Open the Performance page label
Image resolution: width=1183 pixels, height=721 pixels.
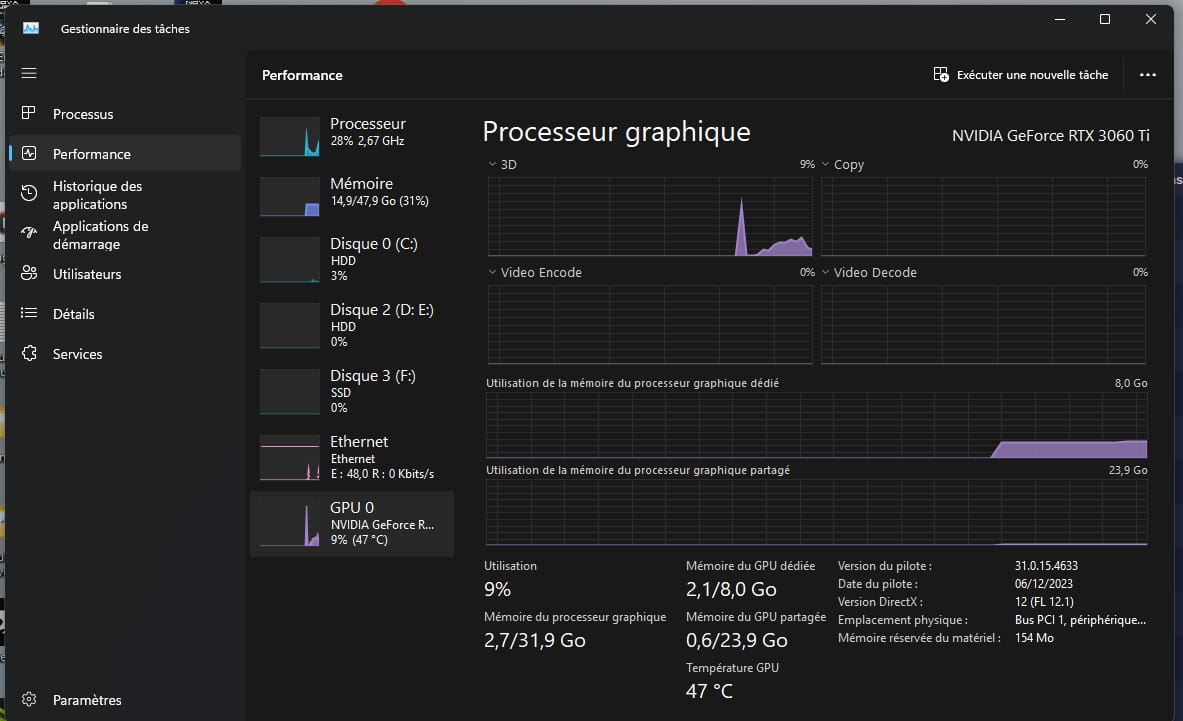pyautogui.click(x=92, y=154)
